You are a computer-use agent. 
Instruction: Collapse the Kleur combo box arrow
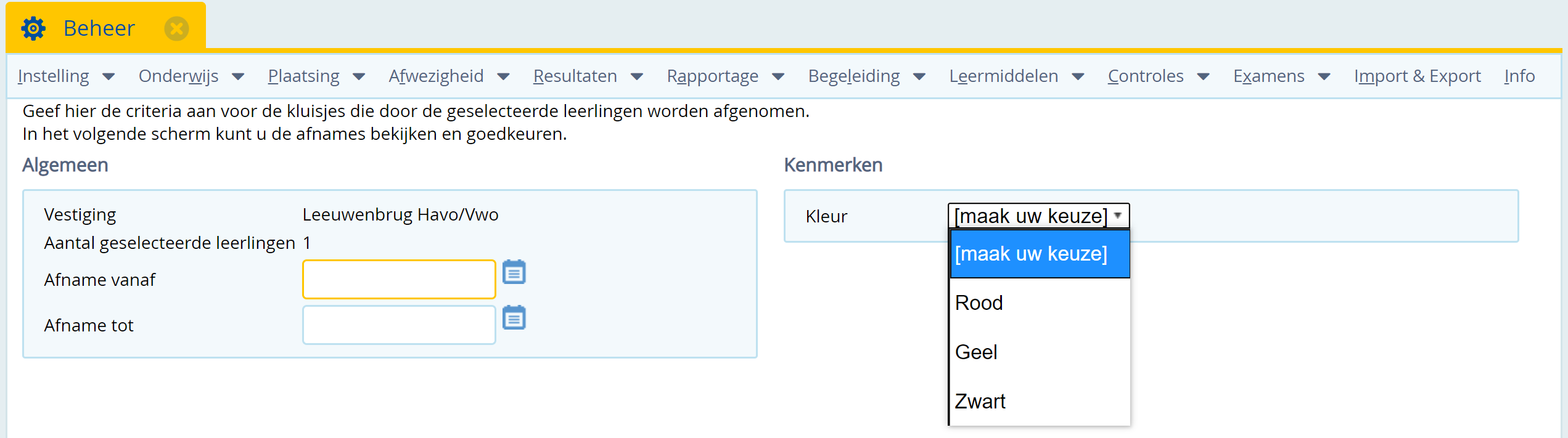[1117, 216]
